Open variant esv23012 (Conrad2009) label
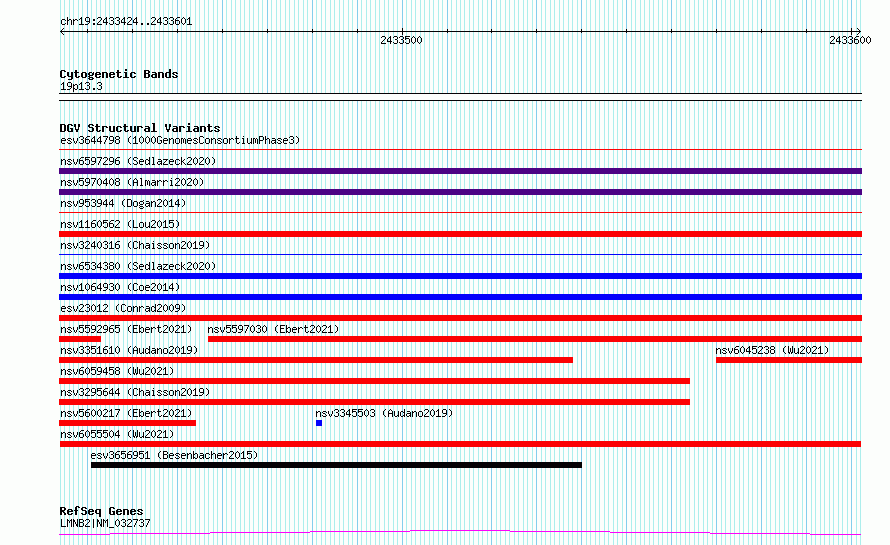Image resolution: width=890 pixels, height=545 pixels. (123, 308)
